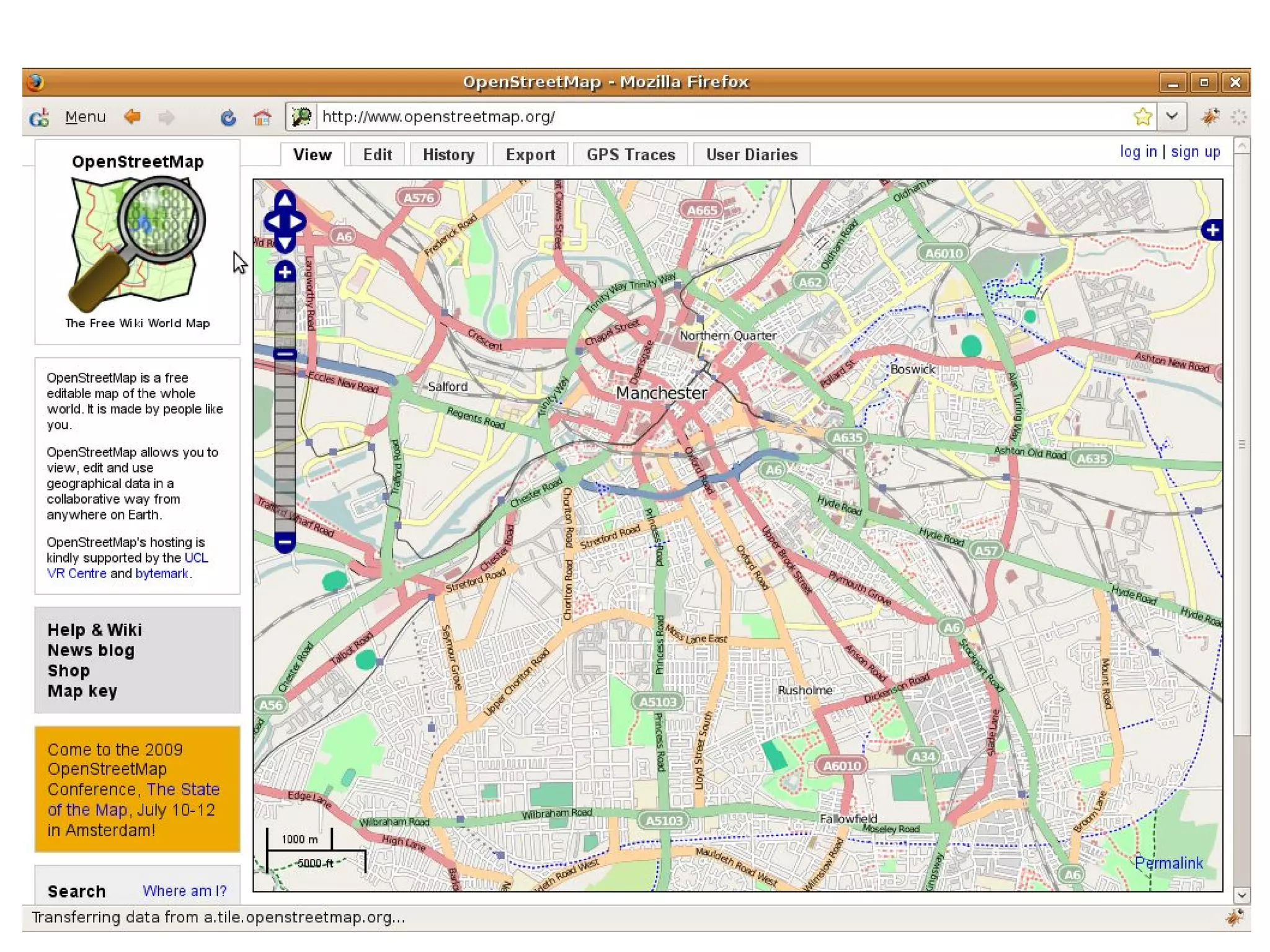Screen dimensions: 1270x952
Task: Click the A665 road shield
Action: pyautogui.click(x=701, y=210)
